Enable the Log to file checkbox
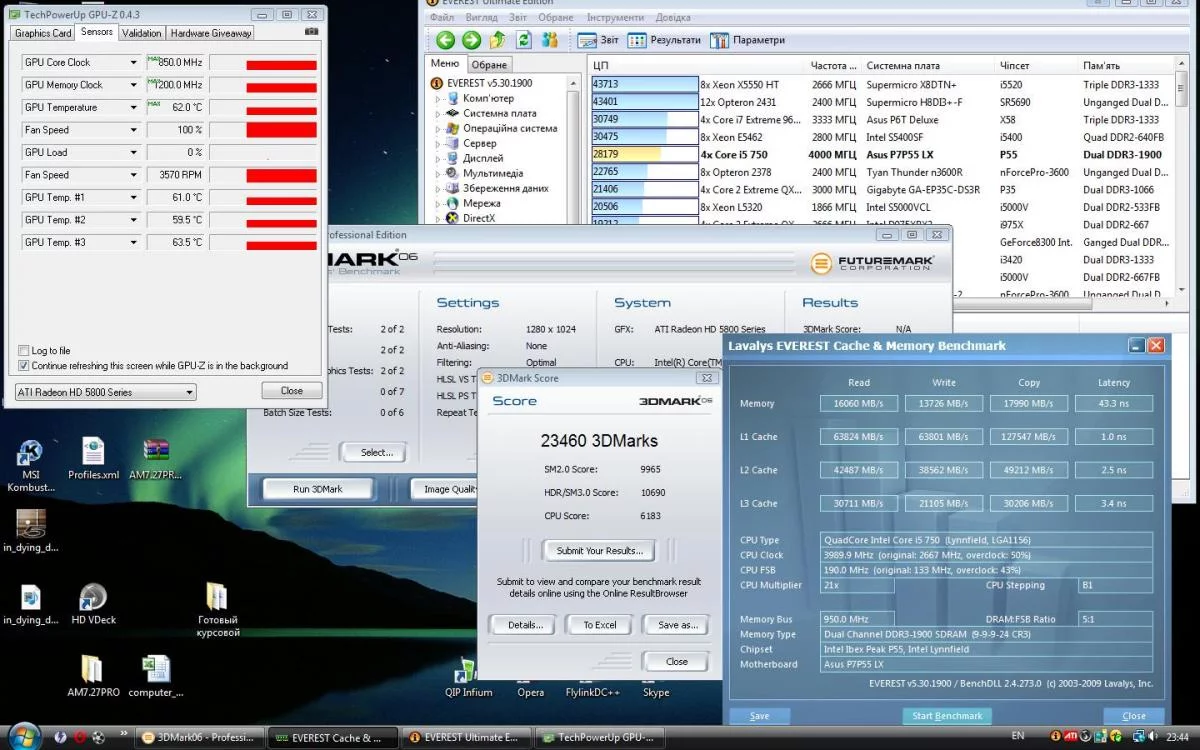Screen dimensions: 1200x750 [x=24, y=351]
